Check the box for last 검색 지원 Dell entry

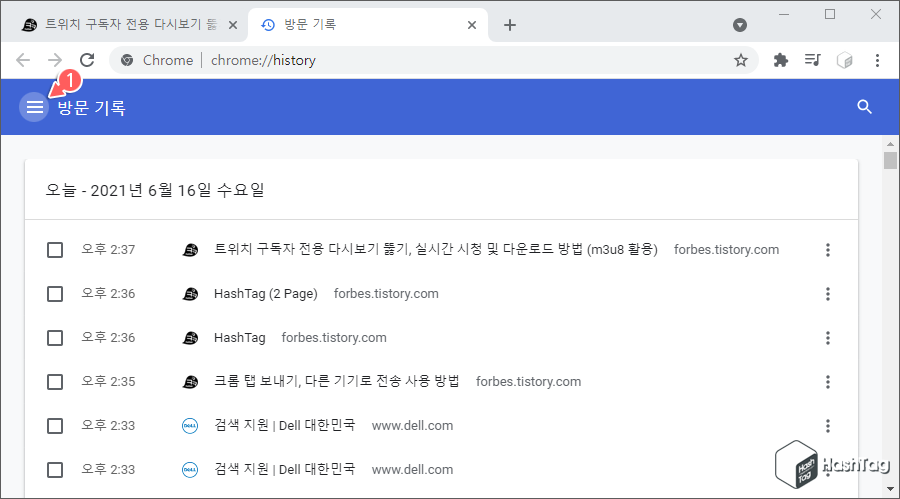[x=55, y=470]
